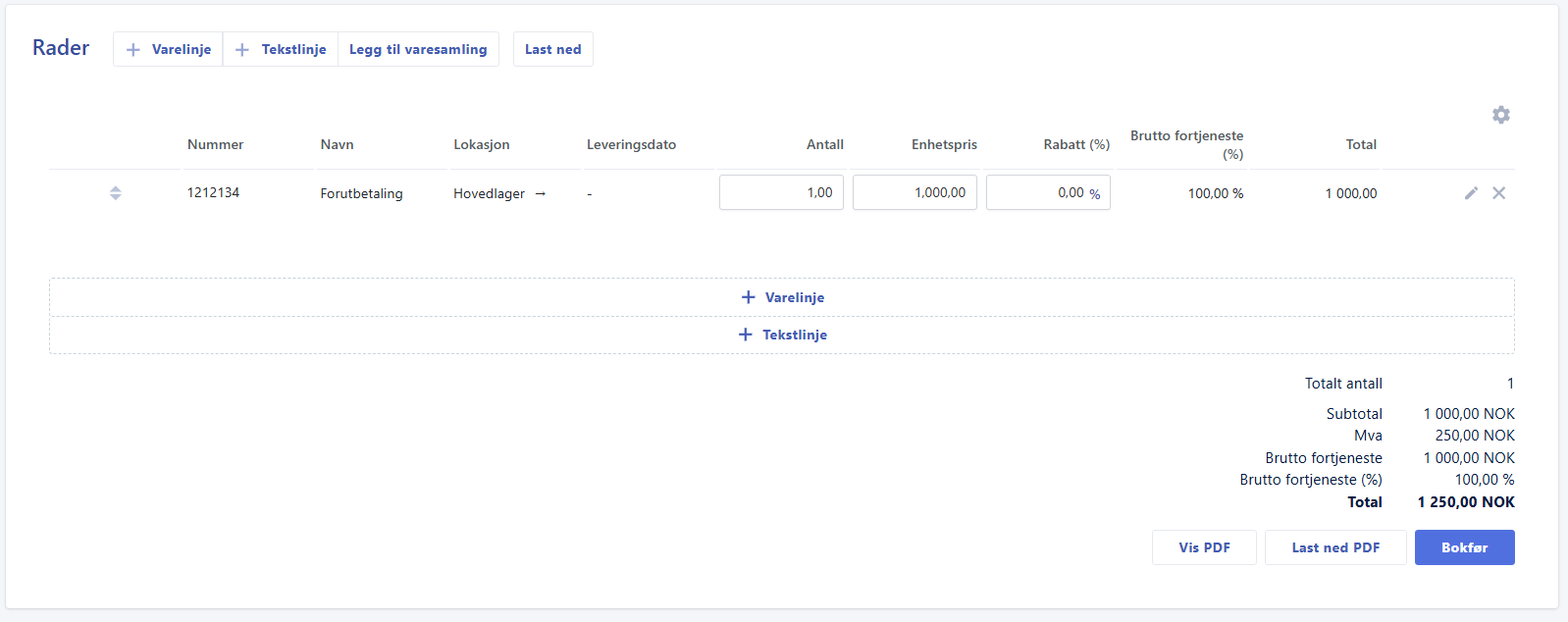Click plus icon in dashed Tekstlinje row
1568x622 pixels.
745,335
